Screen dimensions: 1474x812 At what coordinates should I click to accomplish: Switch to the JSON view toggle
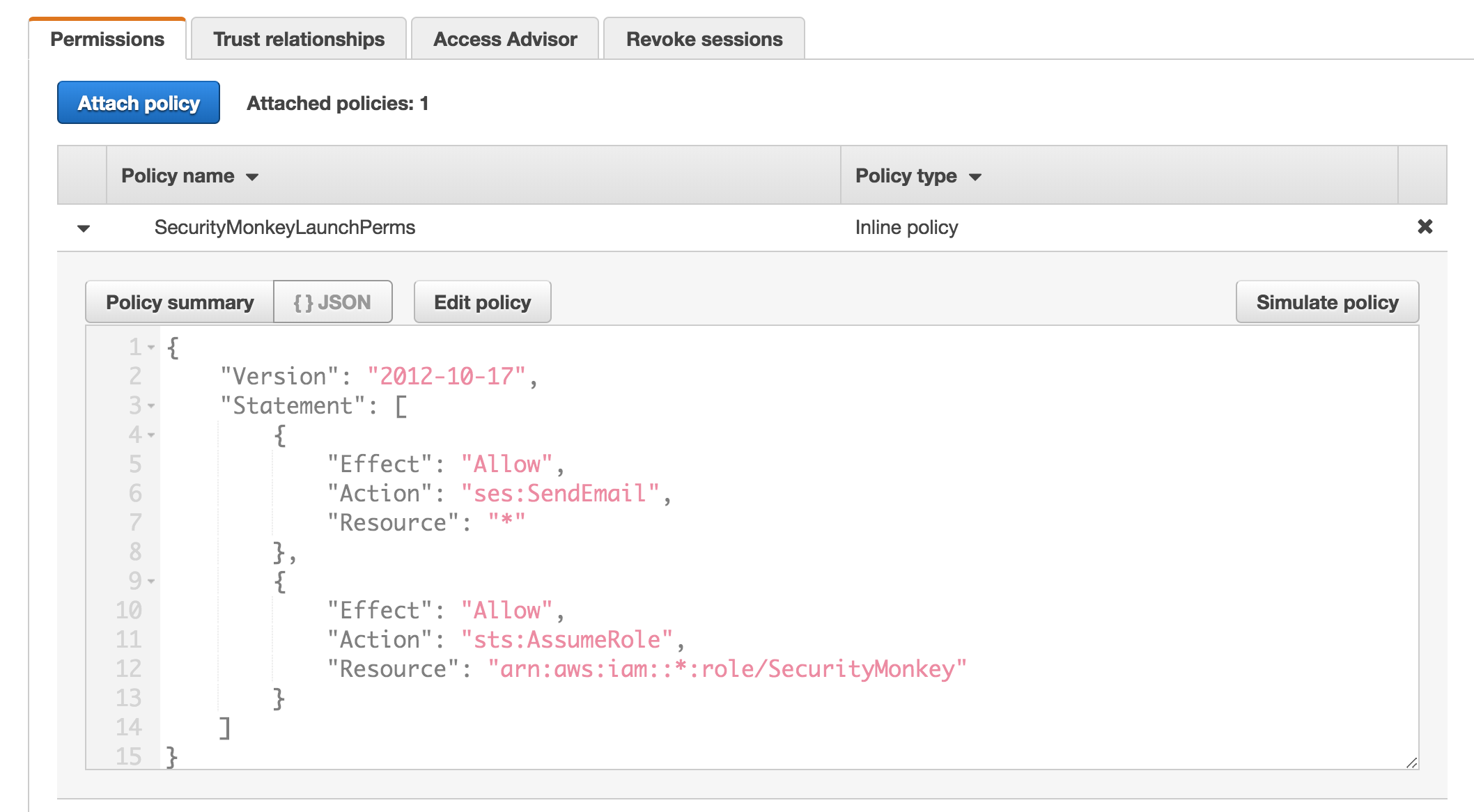tap(332, 302)
